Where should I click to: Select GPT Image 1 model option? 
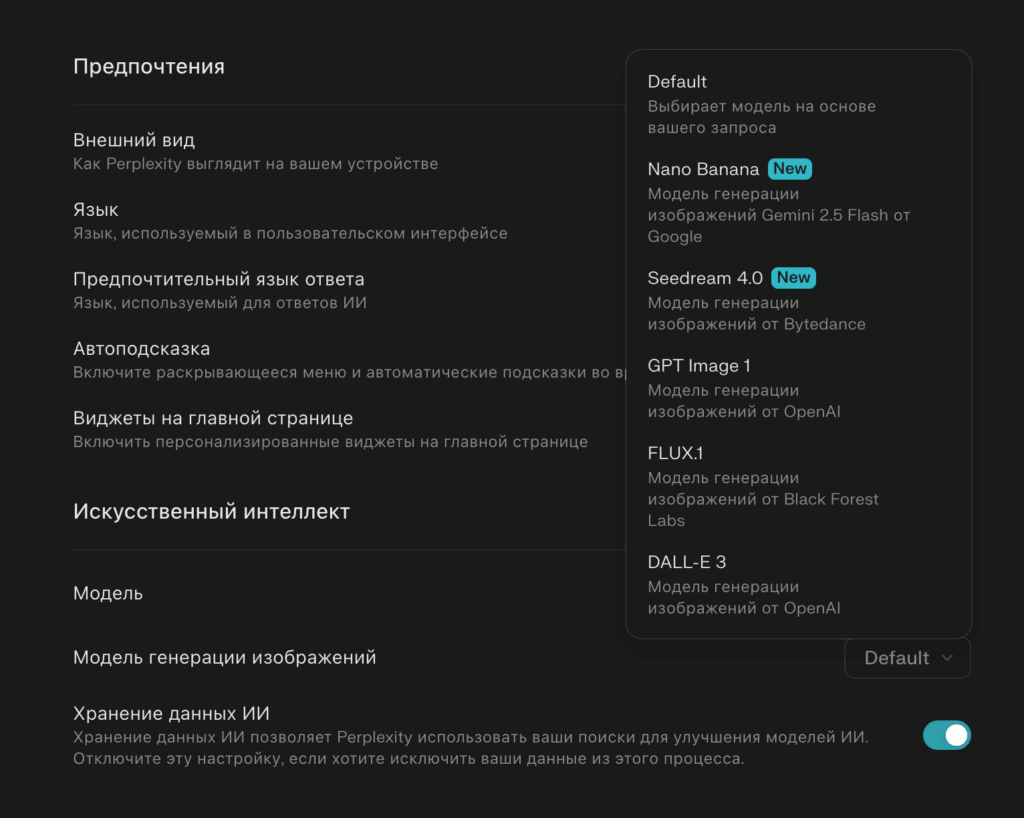(699, 366)
